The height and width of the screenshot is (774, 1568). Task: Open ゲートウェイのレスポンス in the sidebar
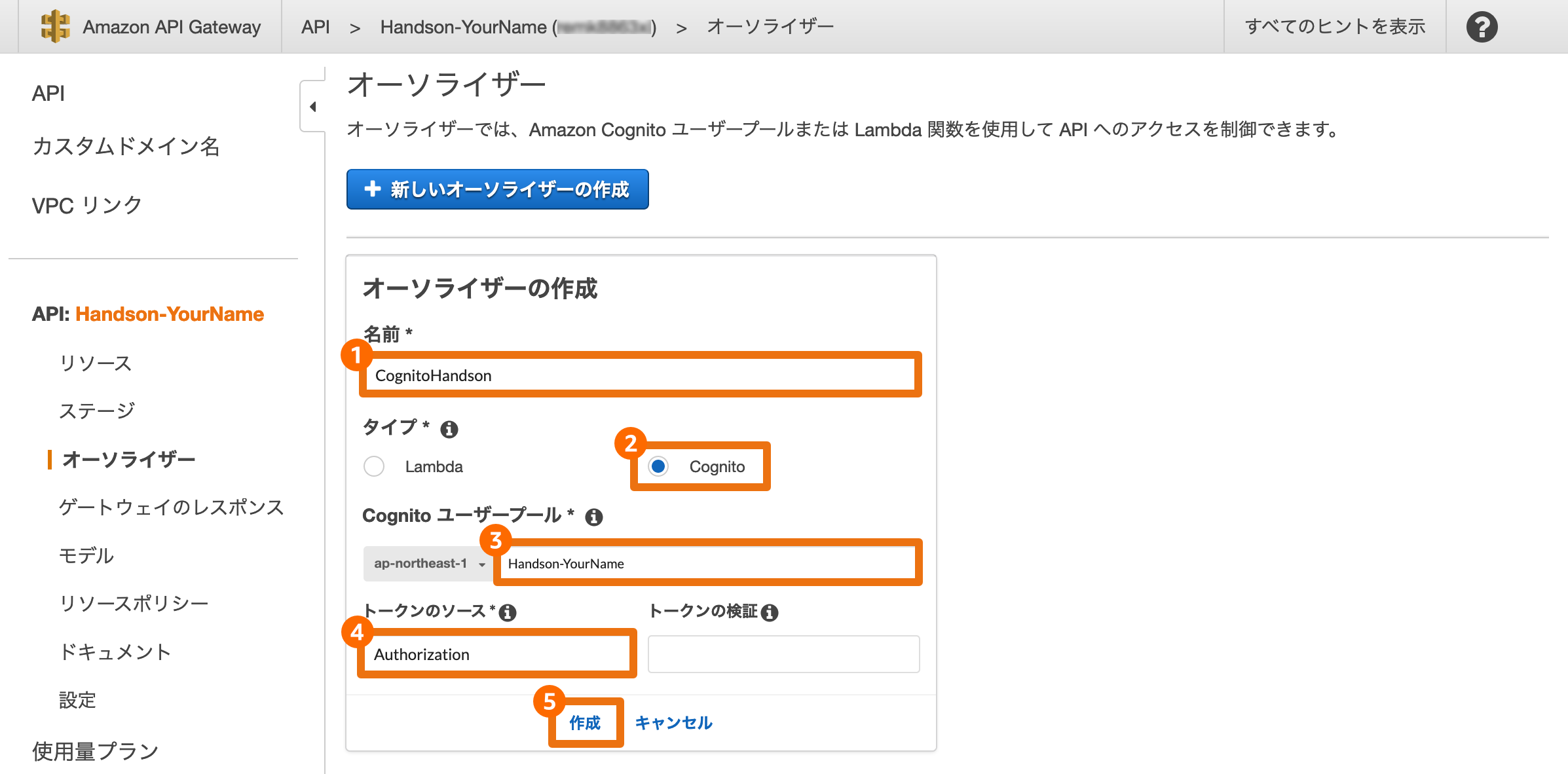[172, 507]
